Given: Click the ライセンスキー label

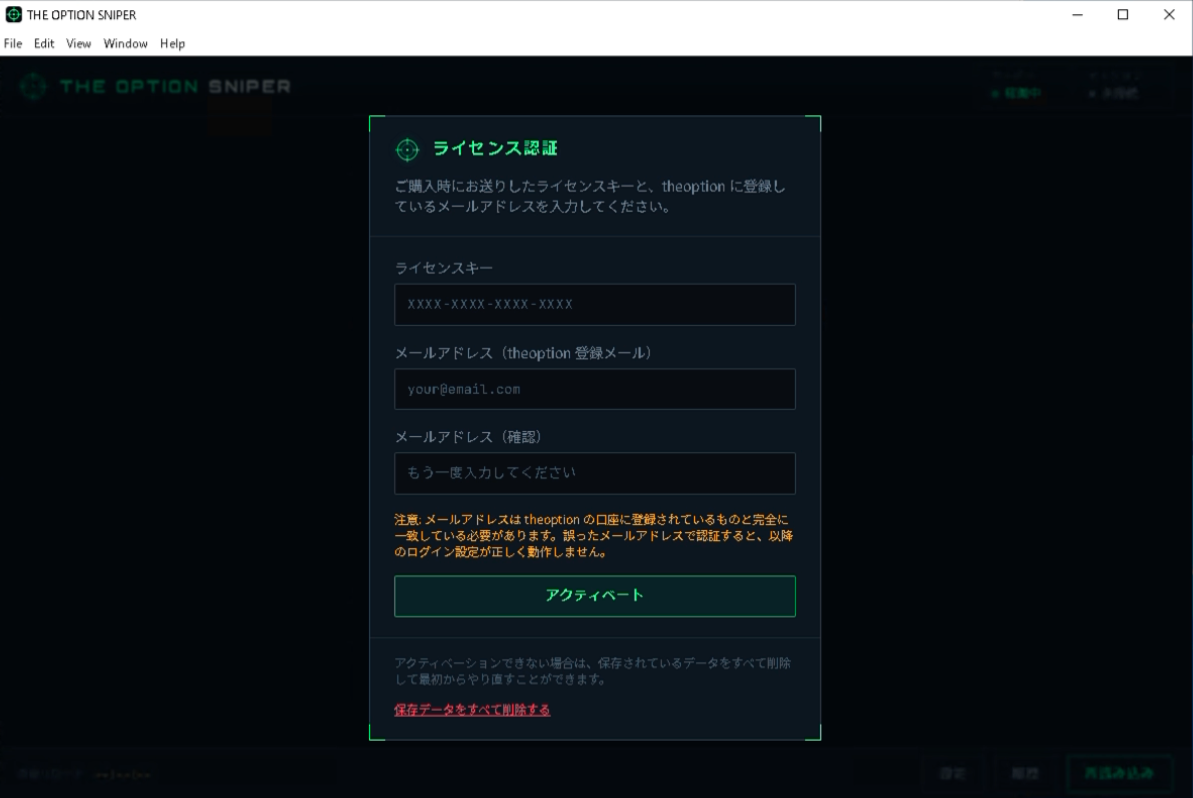Looking at the screenshot, I should point(444,268).
